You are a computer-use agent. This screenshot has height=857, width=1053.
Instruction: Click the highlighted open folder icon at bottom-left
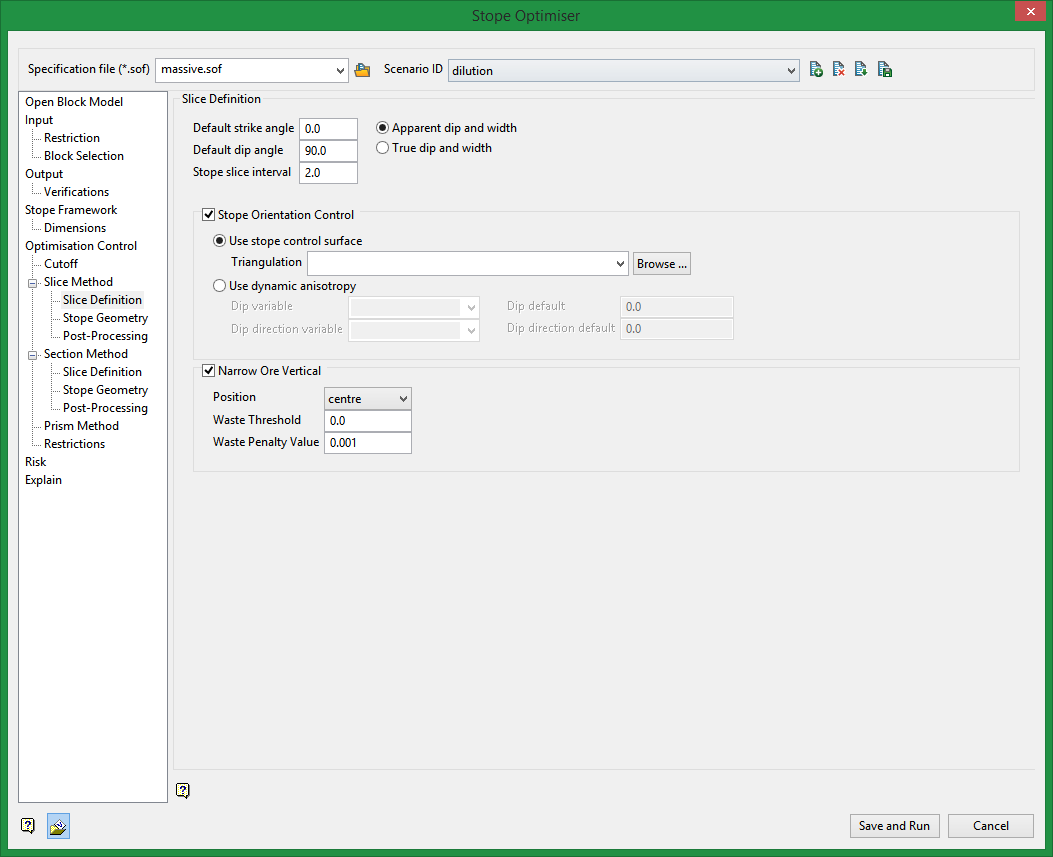tap(58, 826)
